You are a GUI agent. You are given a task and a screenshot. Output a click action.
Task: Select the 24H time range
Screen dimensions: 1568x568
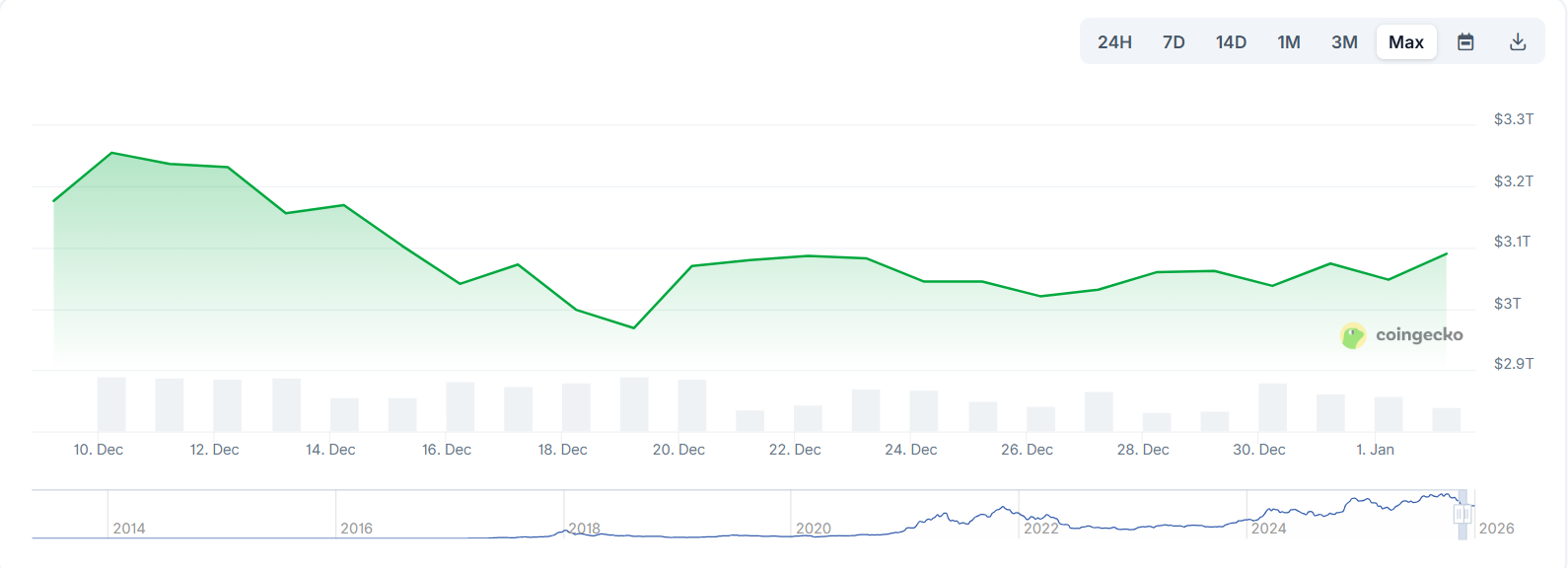[1113, 41]
